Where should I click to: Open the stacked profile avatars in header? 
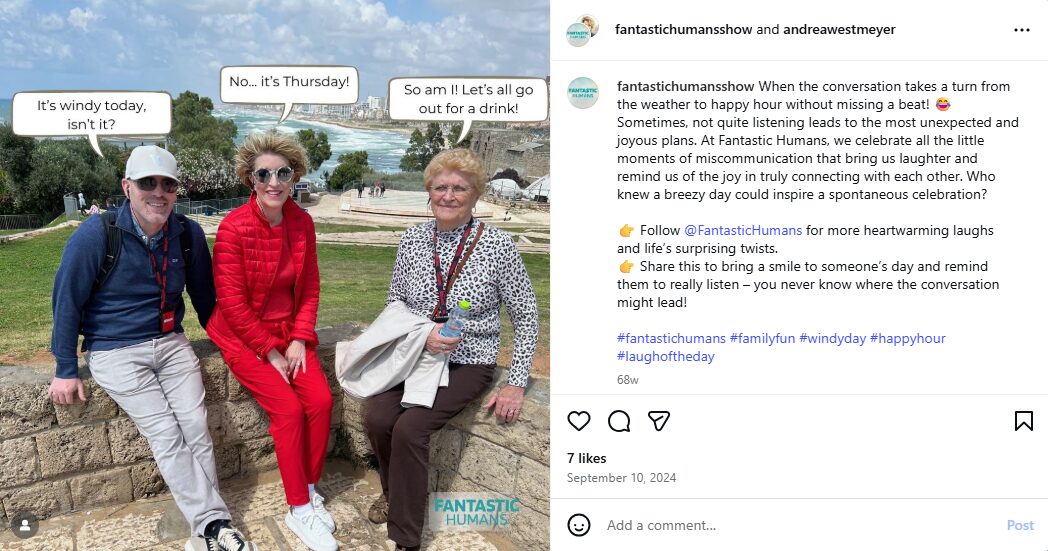point(581,30)
